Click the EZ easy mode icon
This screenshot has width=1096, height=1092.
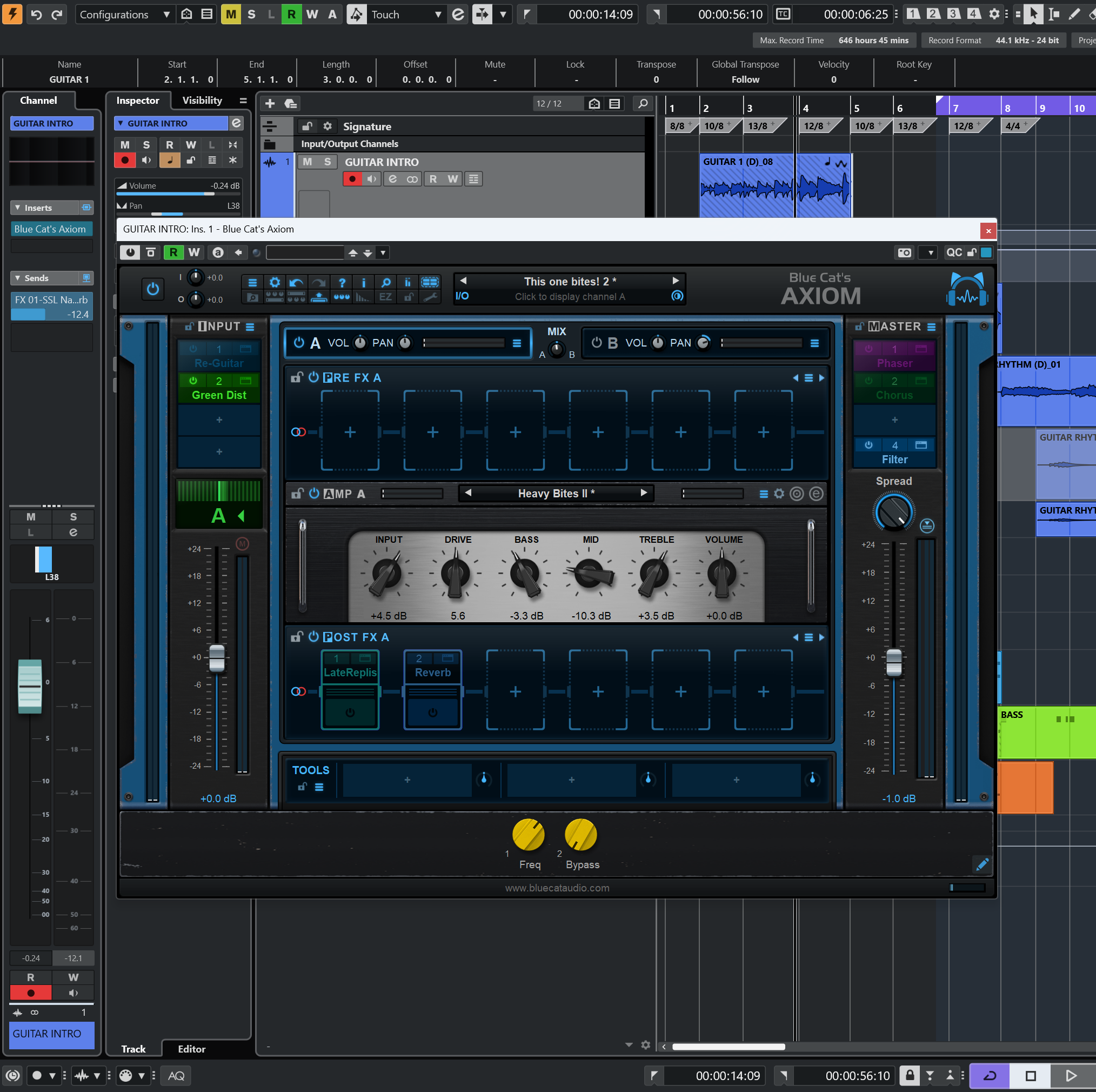click(x=386, y=297)
